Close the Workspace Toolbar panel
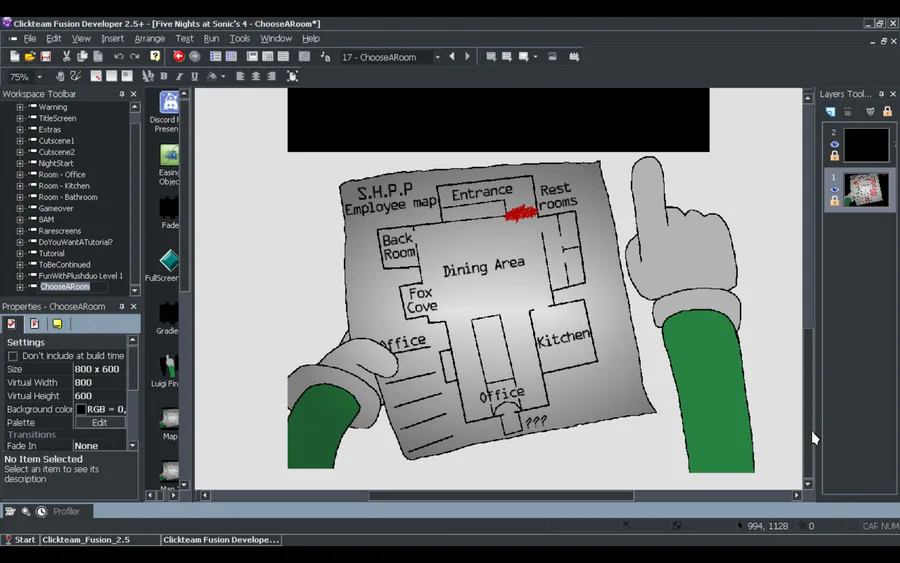The height and width of the screenshot is (563, 900). [134, 94]
